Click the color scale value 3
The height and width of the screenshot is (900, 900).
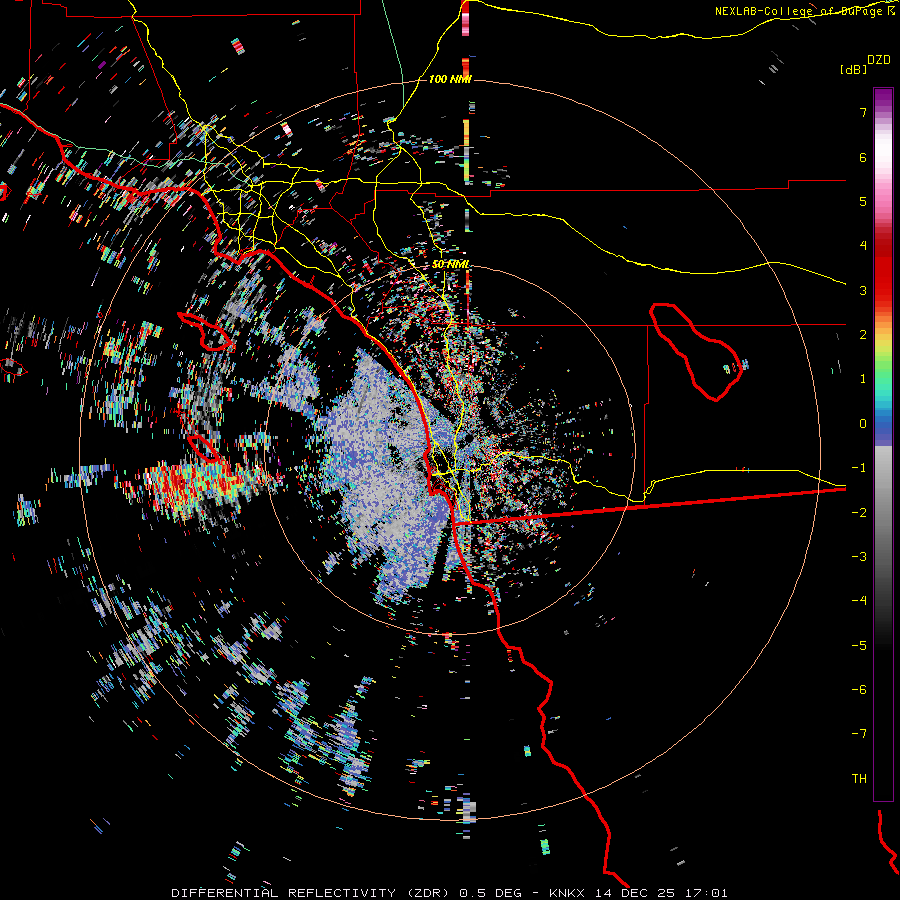click(863, 290)
